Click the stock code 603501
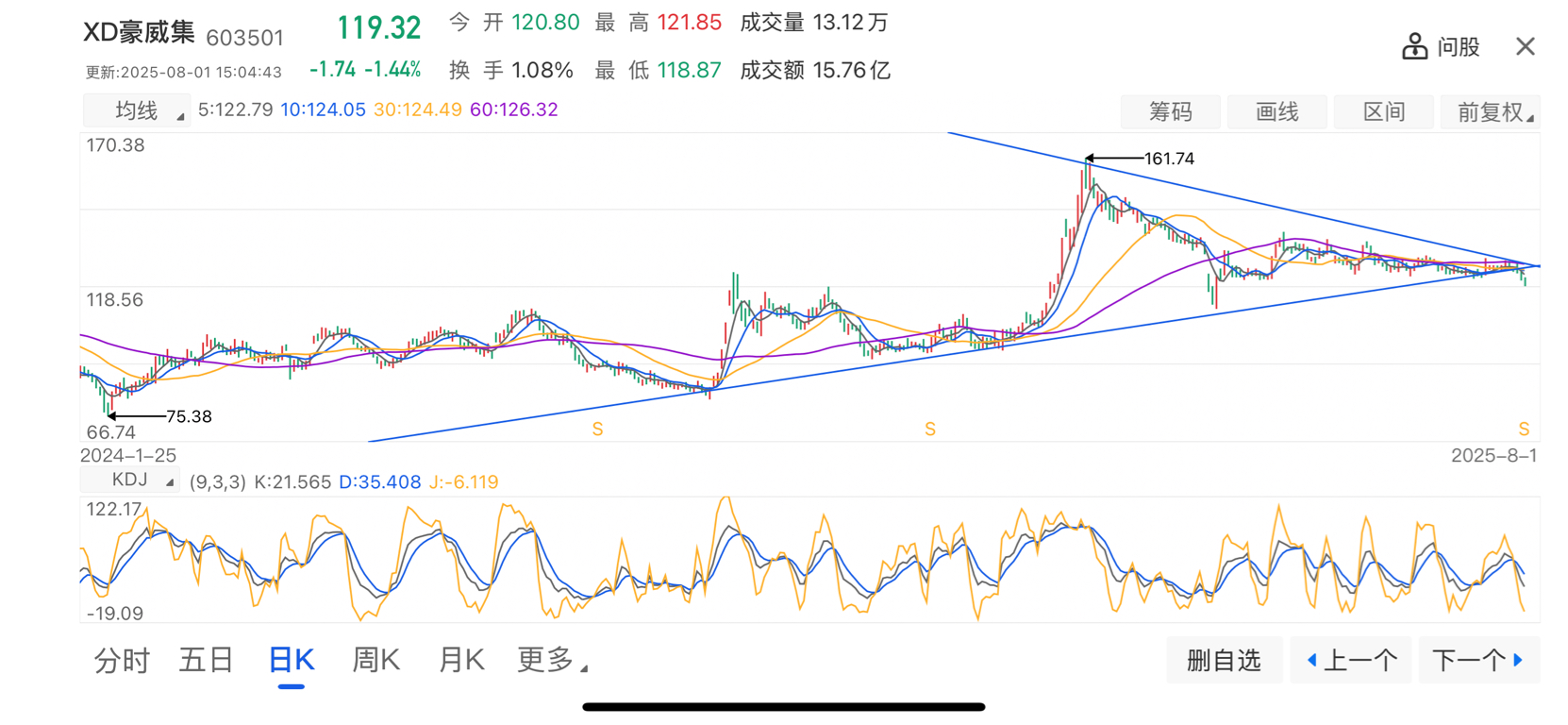1568x725 pixels. (244, 38)
